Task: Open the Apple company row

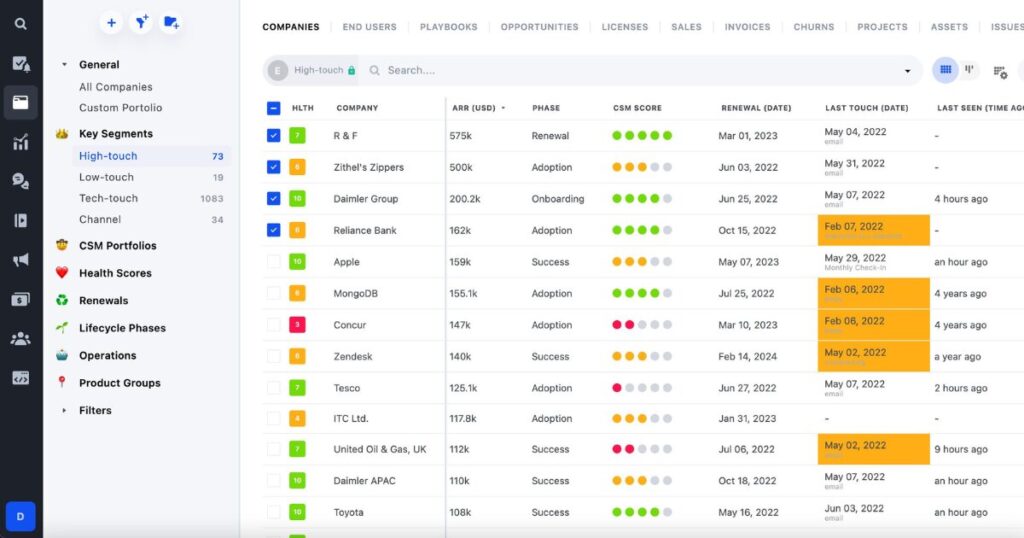Action: point(346,262)
